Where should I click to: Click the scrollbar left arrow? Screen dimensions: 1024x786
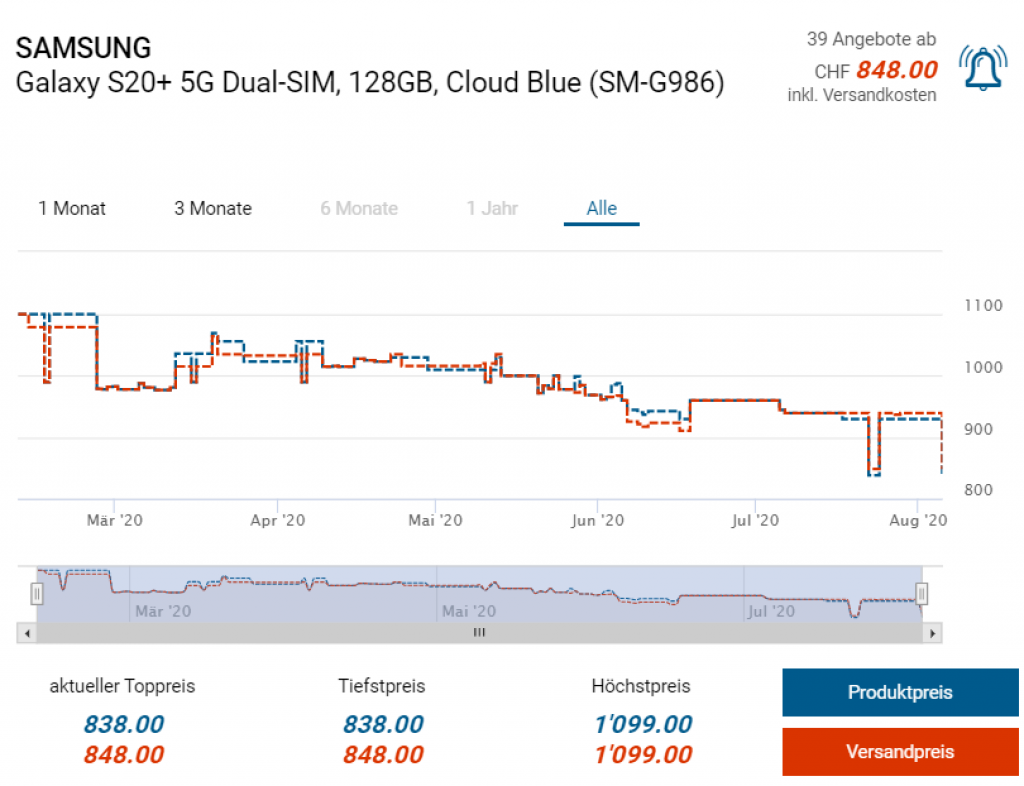tap(28, 633)
